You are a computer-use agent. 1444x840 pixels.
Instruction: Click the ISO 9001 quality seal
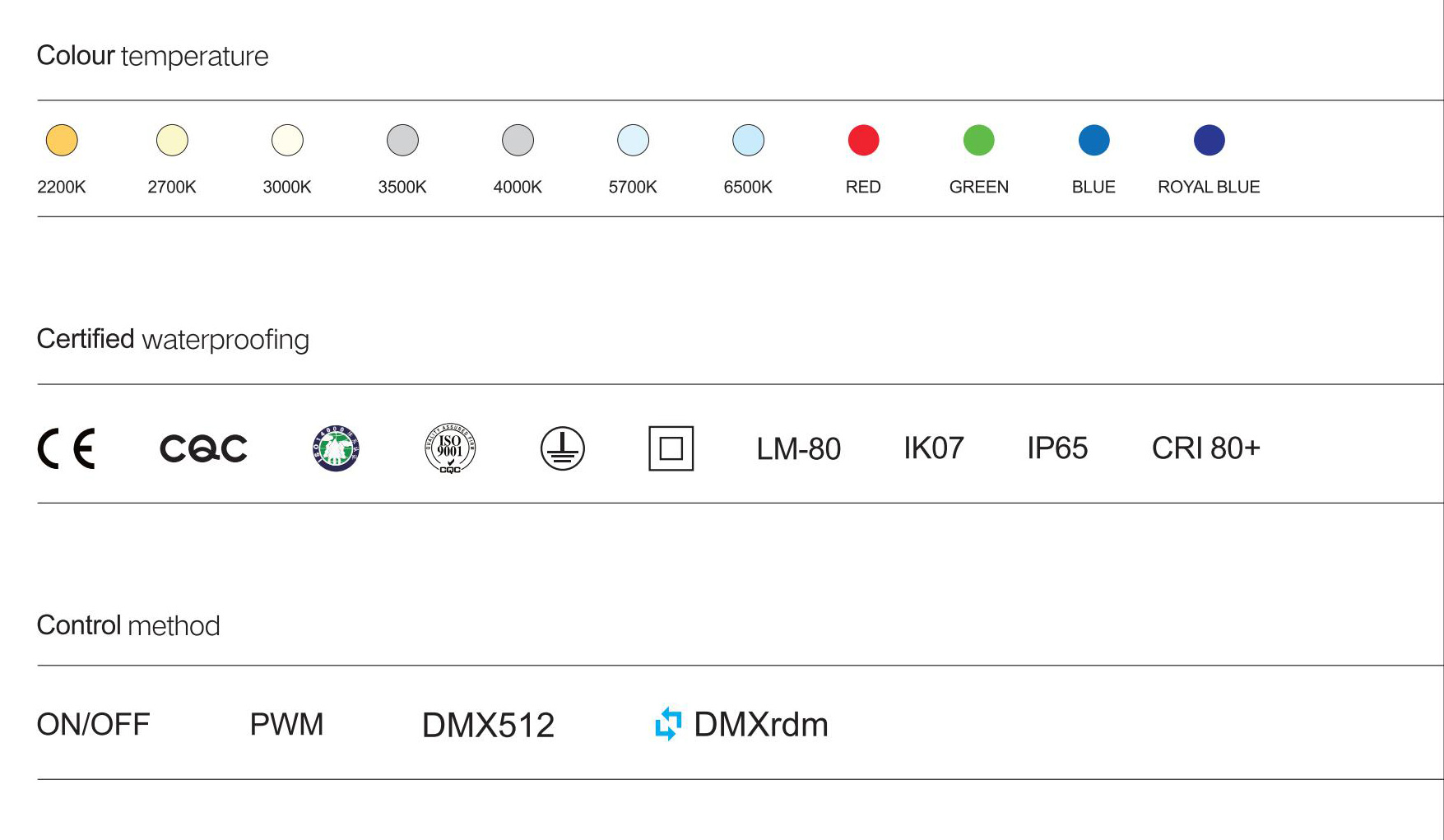coord(450,448)
